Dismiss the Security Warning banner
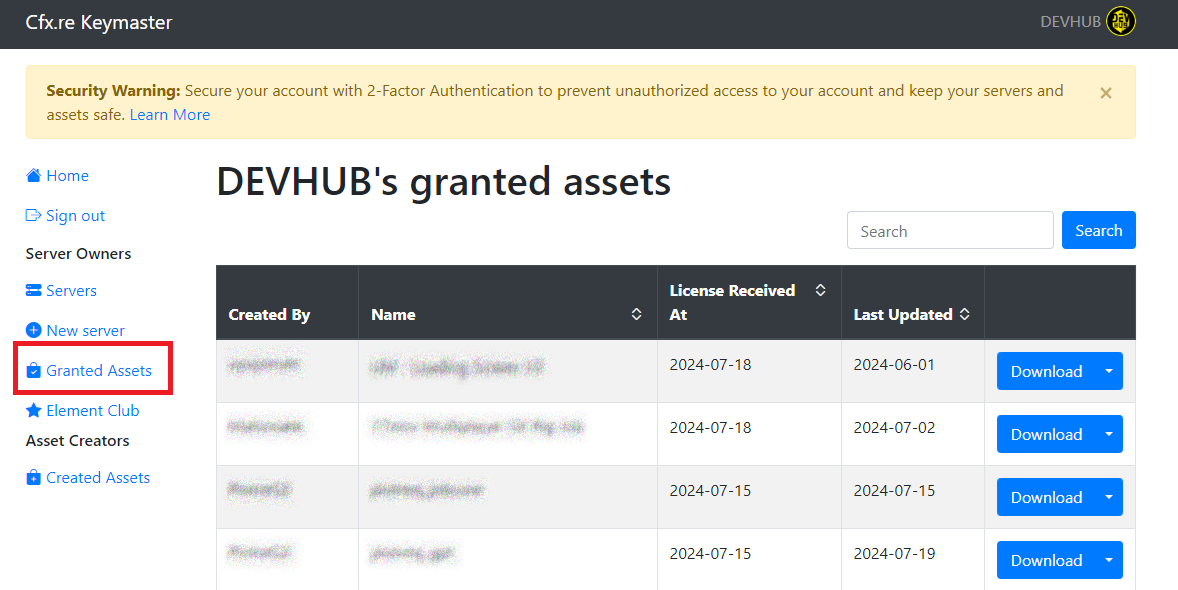Viewport: 1178px width, 590px height. (1105, 93)
